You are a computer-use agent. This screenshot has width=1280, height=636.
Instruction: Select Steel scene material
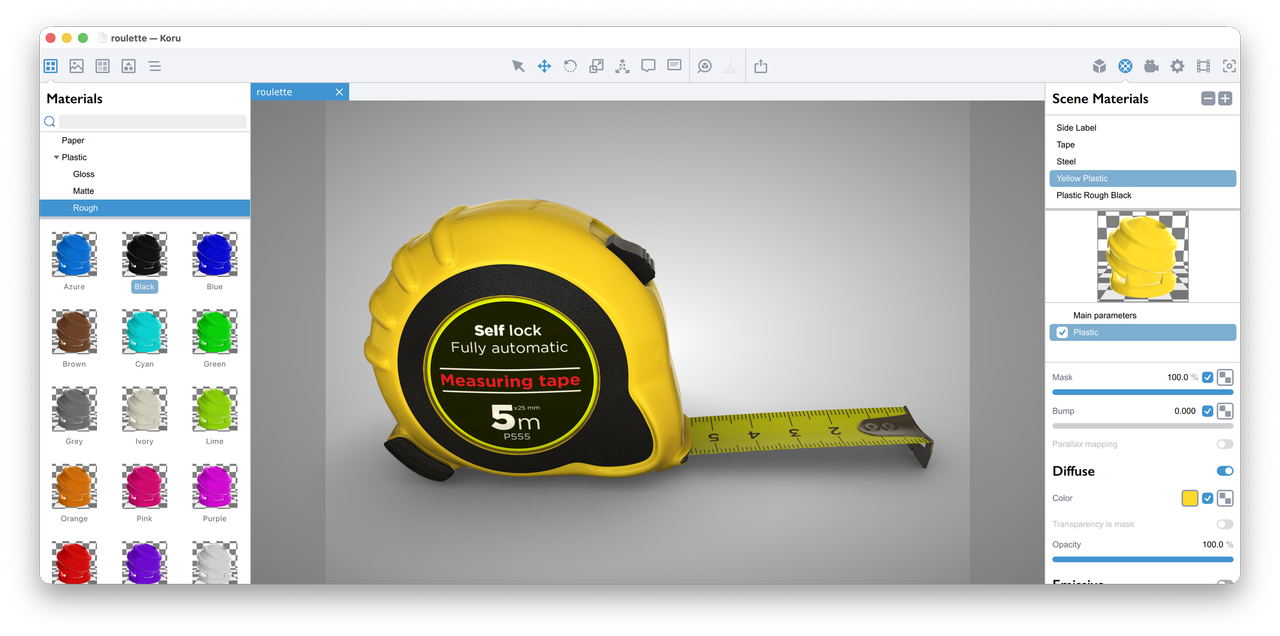click(x=1143, y=161)
